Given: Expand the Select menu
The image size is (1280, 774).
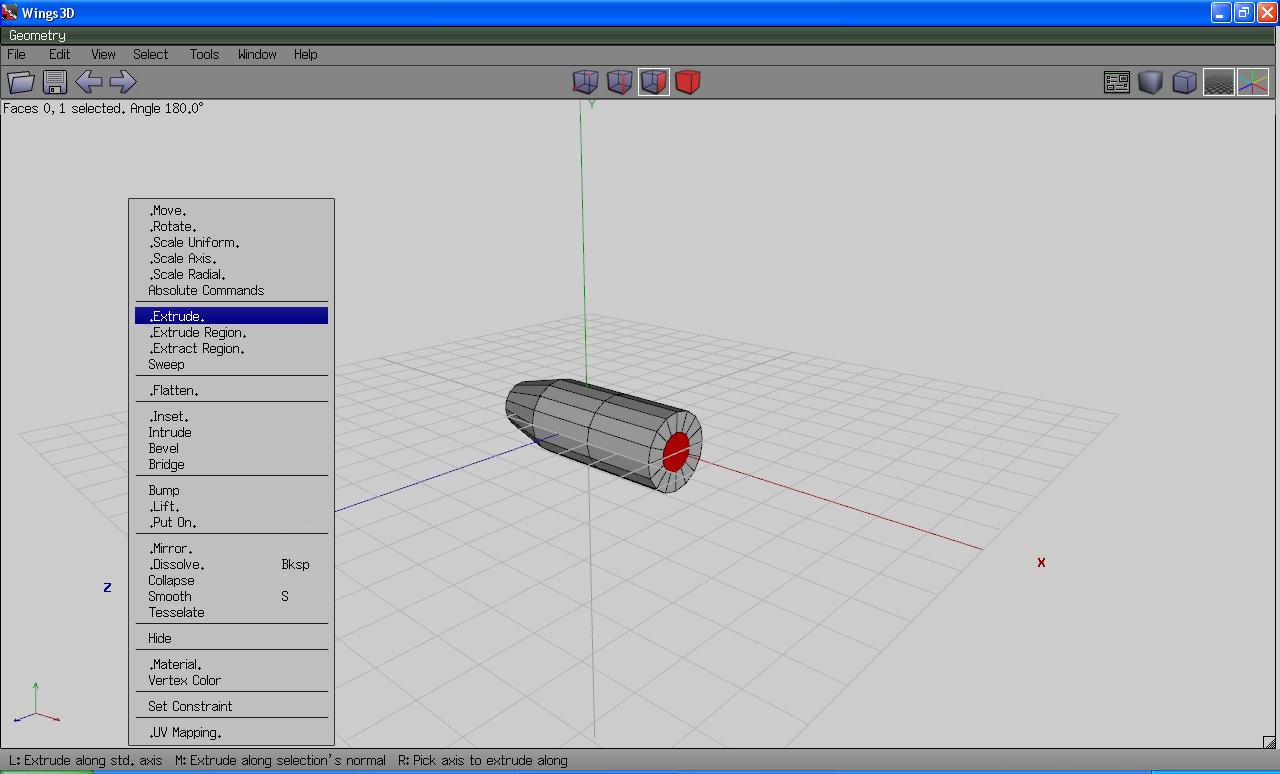Looking at the screenshot, I should [150, 54].
